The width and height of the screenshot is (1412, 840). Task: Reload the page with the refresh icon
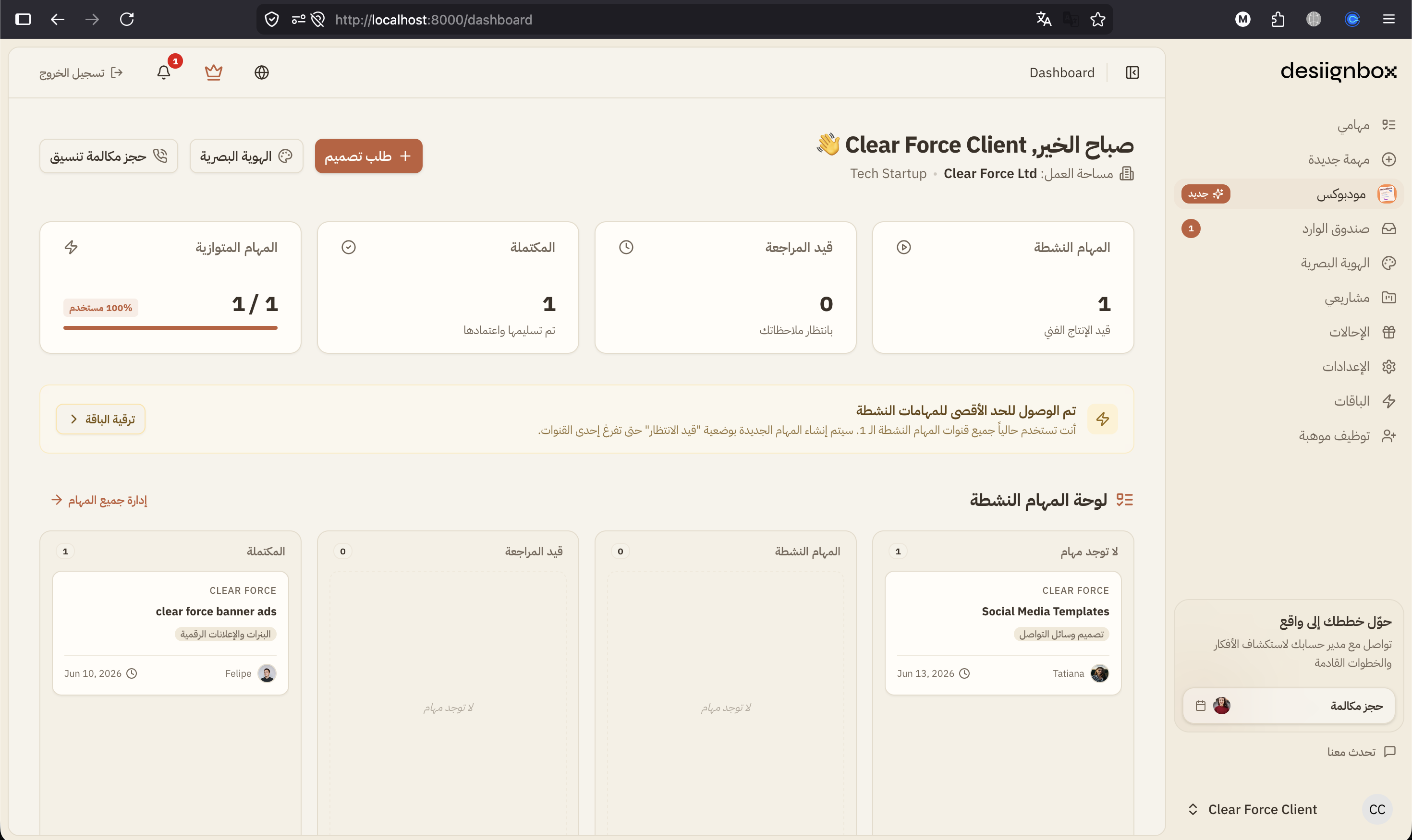tap(127, 20)
